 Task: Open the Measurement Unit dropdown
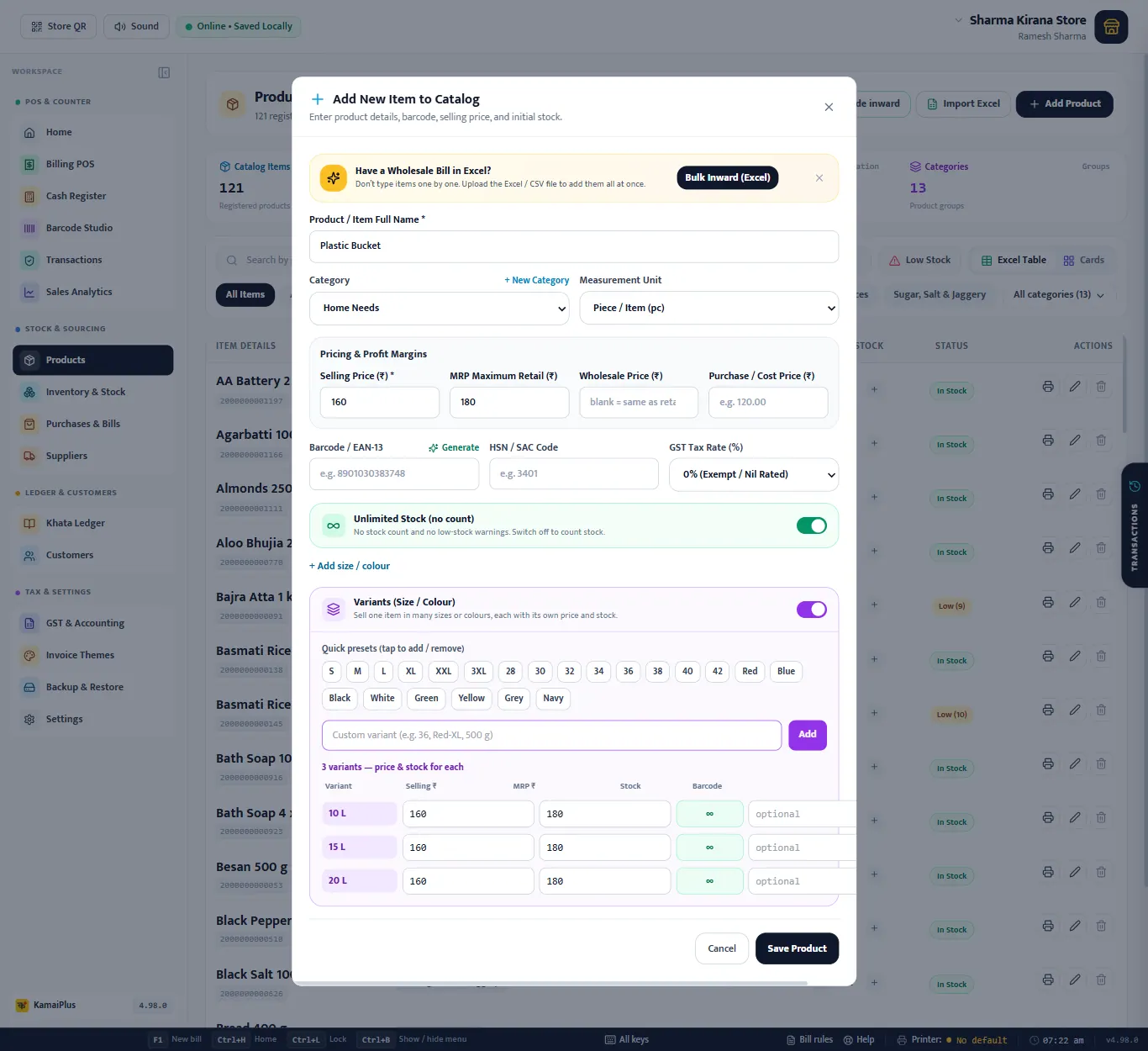tap(709, 308)
